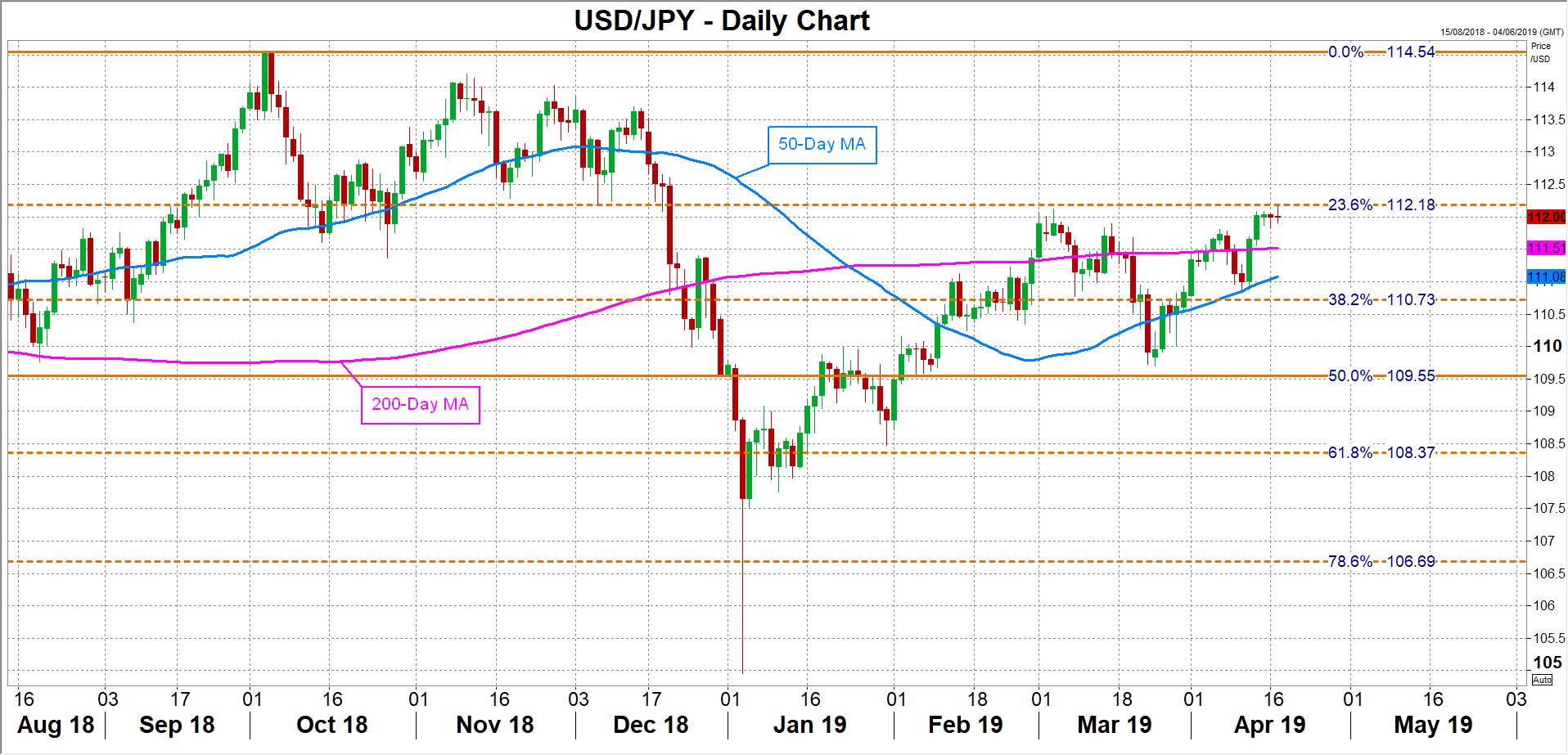1568x755 pixels.
Task: Click the Price /USD axis header
Action: pos(1540,52)
